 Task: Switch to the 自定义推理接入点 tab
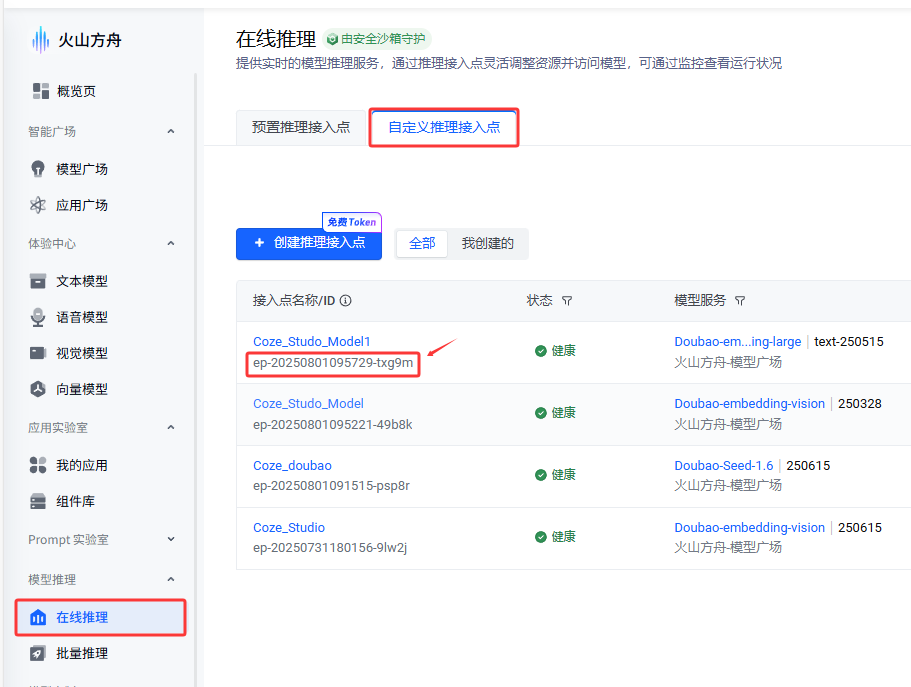point(444,127)
